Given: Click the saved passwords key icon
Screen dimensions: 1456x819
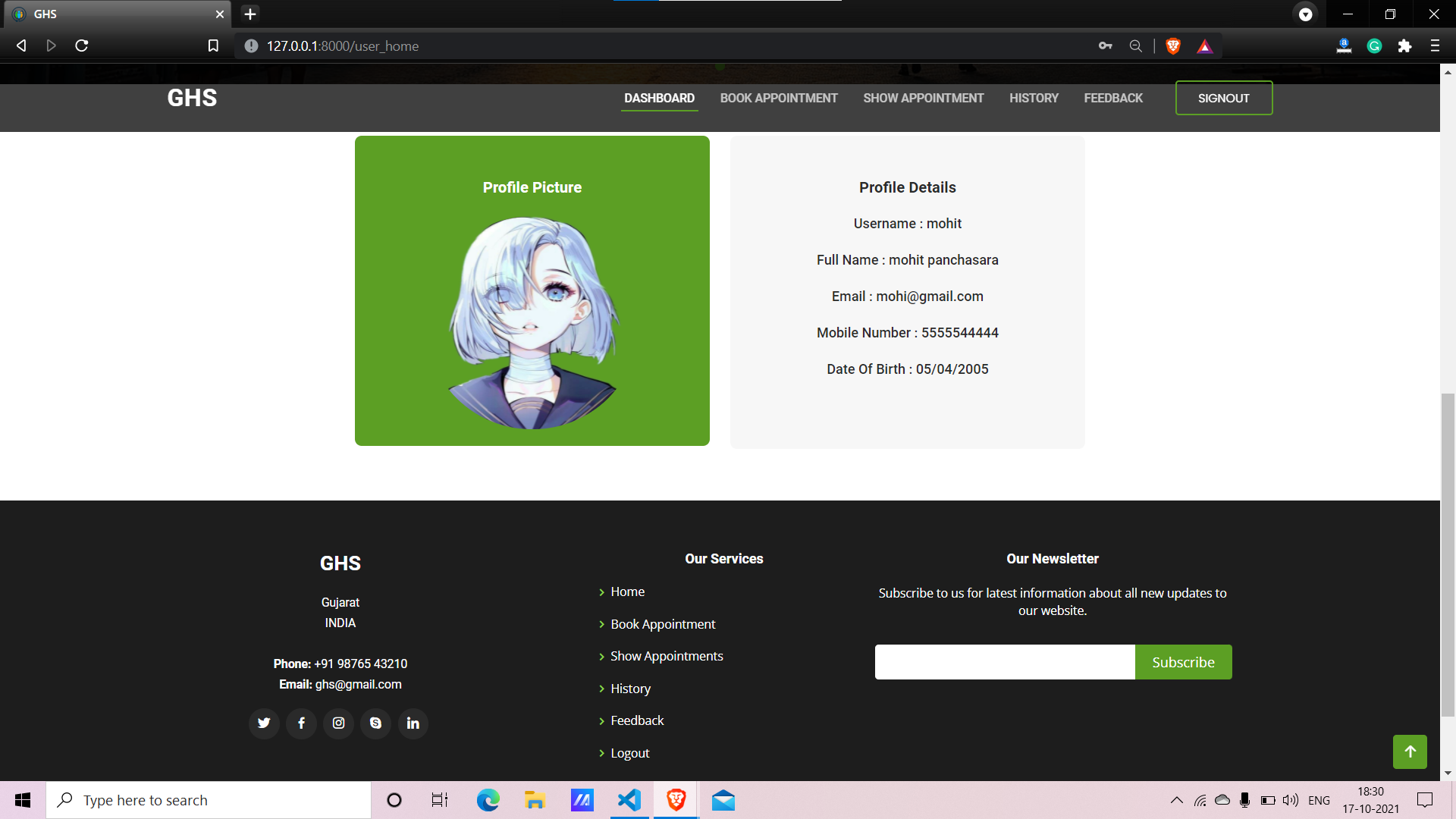Looking at the screenshot, I should [1105, 46].
